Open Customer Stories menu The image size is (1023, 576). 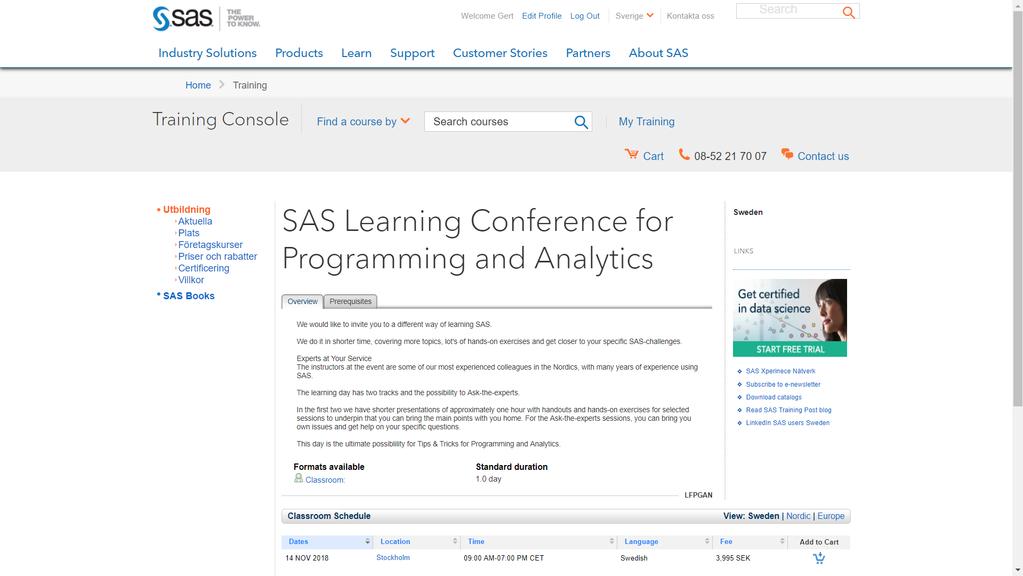[x=500, y=53]
